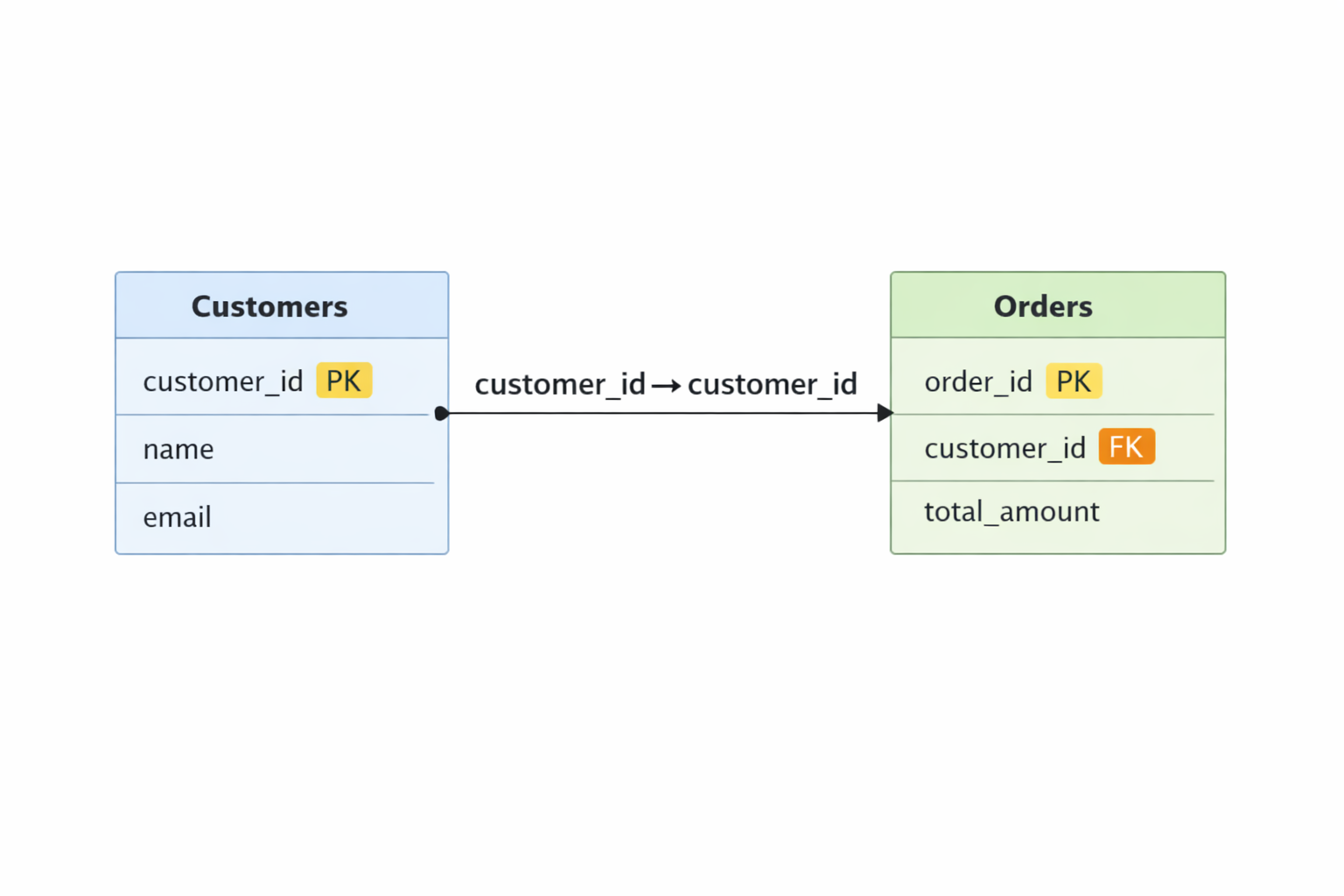The height and width of the screenshot is (896, 1344).
Task: Click the divider between name and email rows
Action: coord(276,483)
